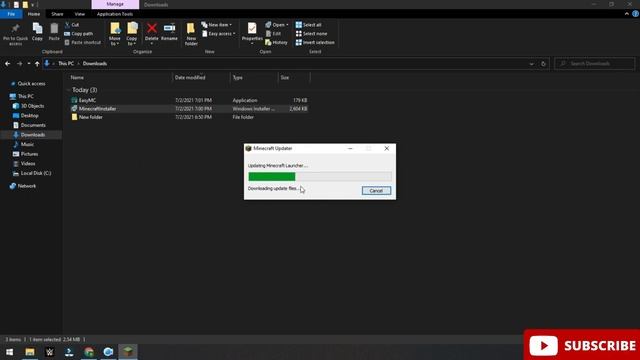This screenshot has height=360, width=640.
Task: Go back with the Back arrow
Action: [8, 64]
